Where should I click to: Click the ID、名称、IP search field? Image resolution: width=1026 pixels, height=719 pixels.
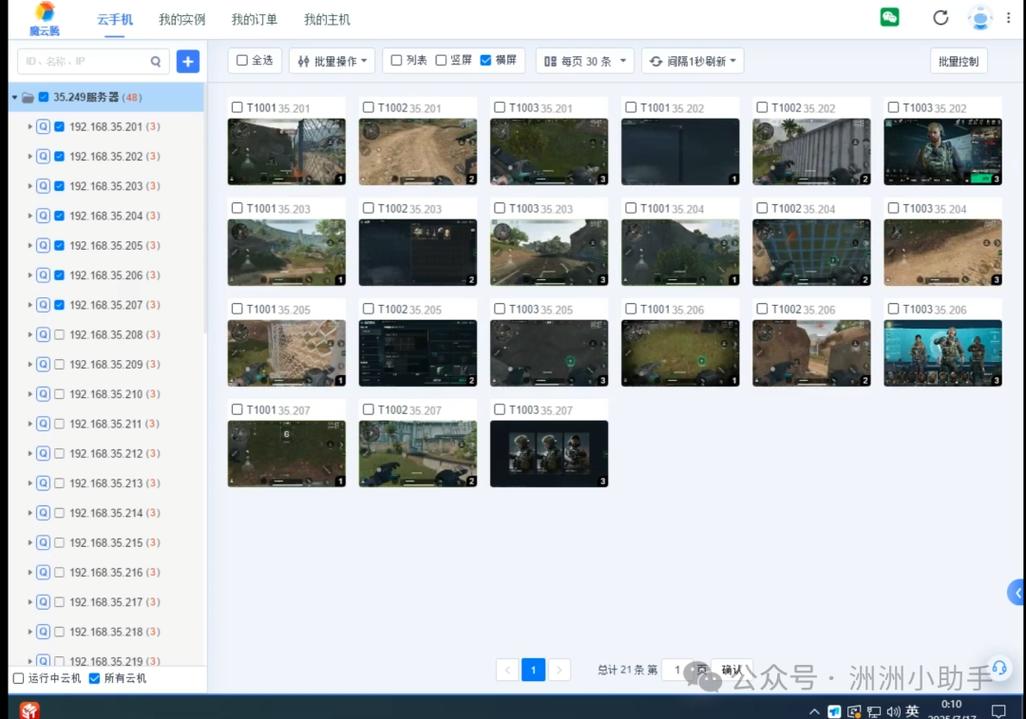(x=94, y=61)
